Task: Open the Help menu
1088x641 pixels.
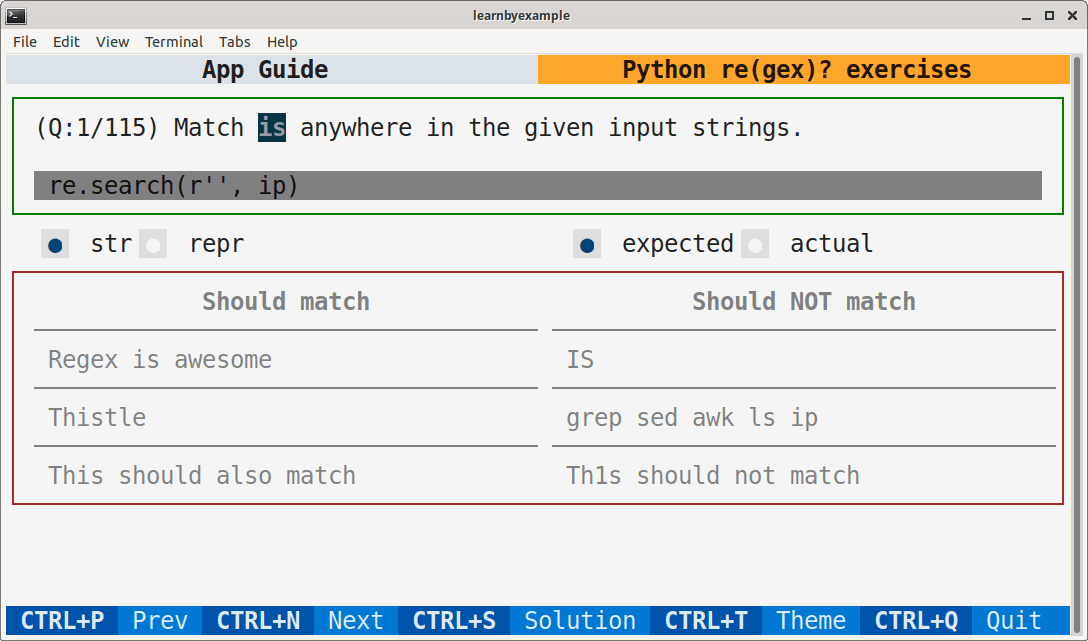Action: pos(282,42)
